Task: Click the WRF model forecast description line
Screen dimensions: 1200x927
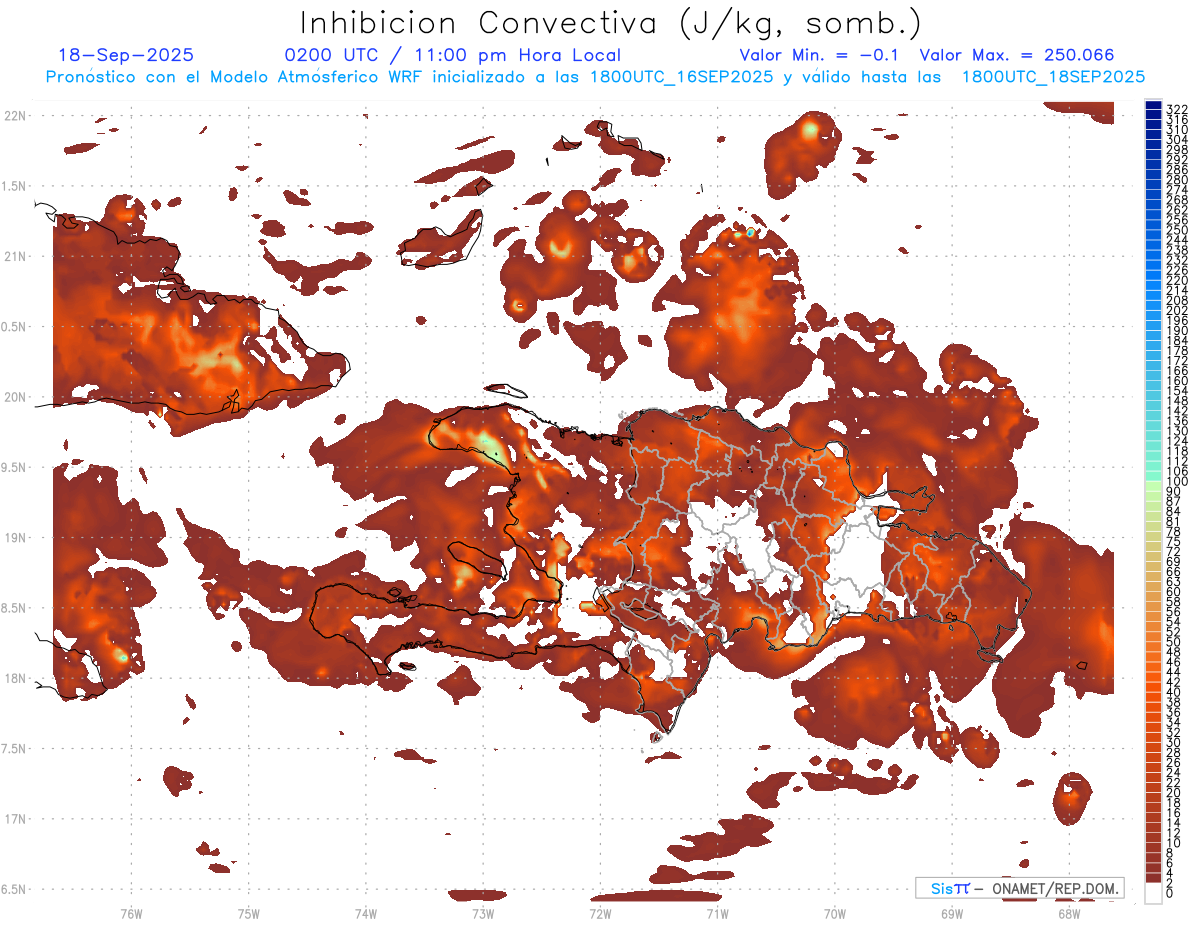Action: (x=595, y=77)
